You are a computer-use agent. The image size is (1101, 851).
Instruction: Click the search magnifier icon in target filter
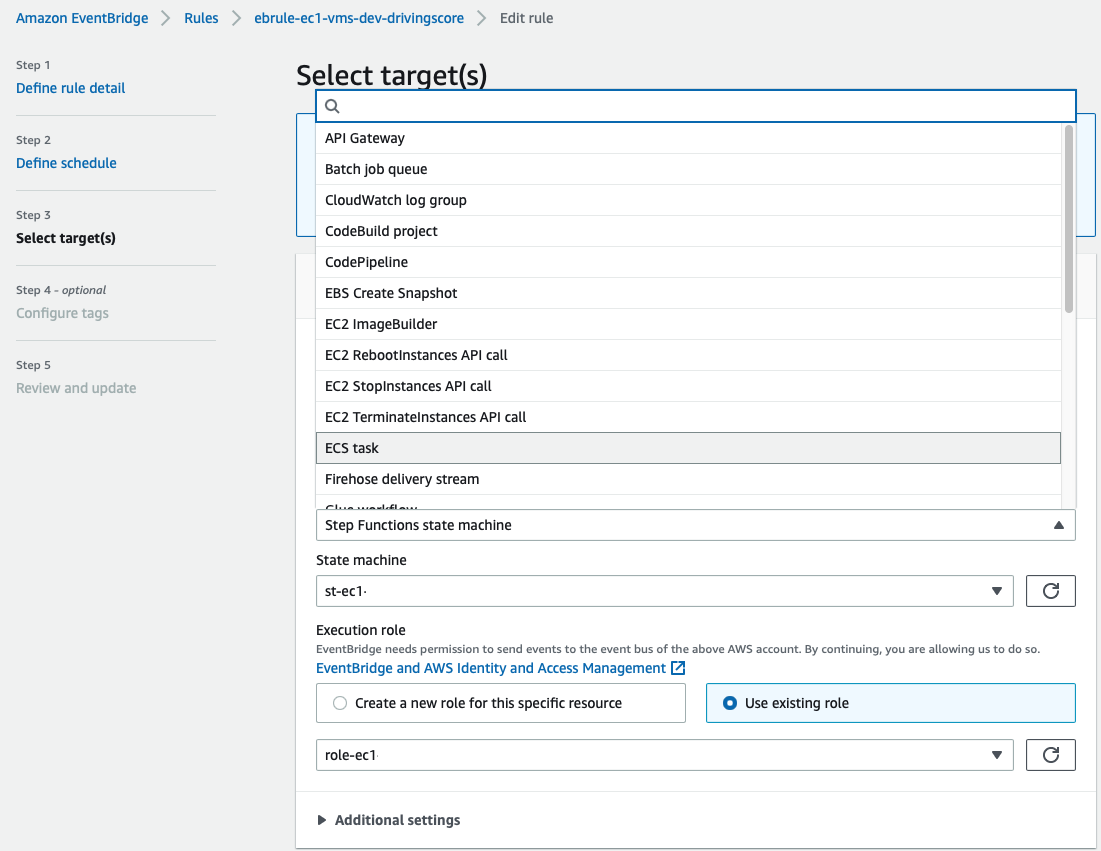point(333,106)
